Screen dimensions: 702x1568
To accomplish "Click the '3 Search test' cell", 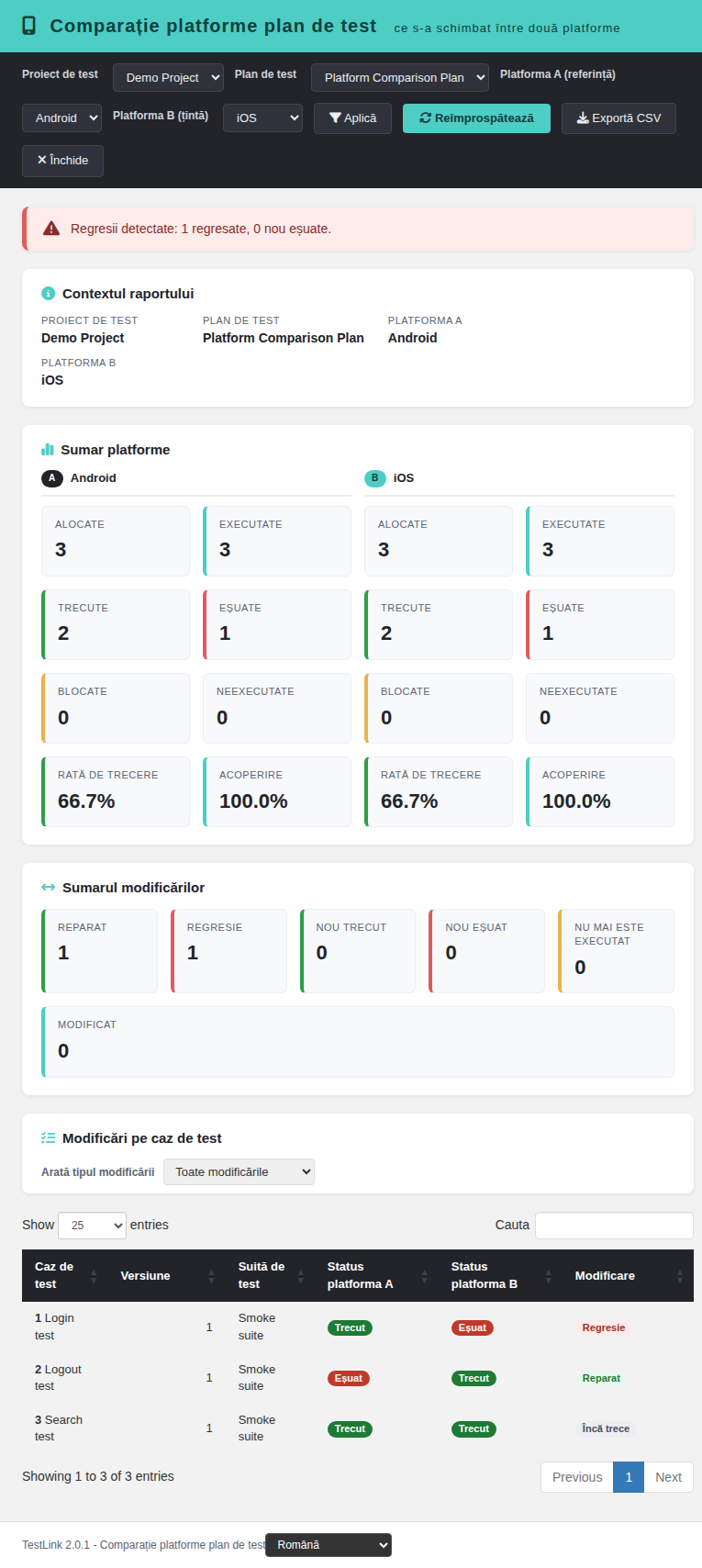I will [65, 1428].
